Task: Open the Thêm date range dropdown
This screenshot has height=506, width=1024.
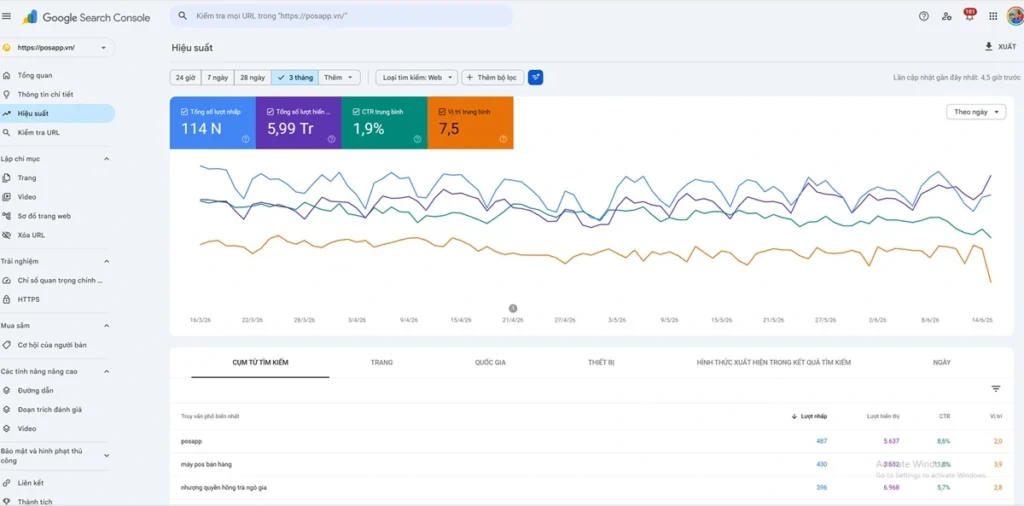Action: pos(339,78)
